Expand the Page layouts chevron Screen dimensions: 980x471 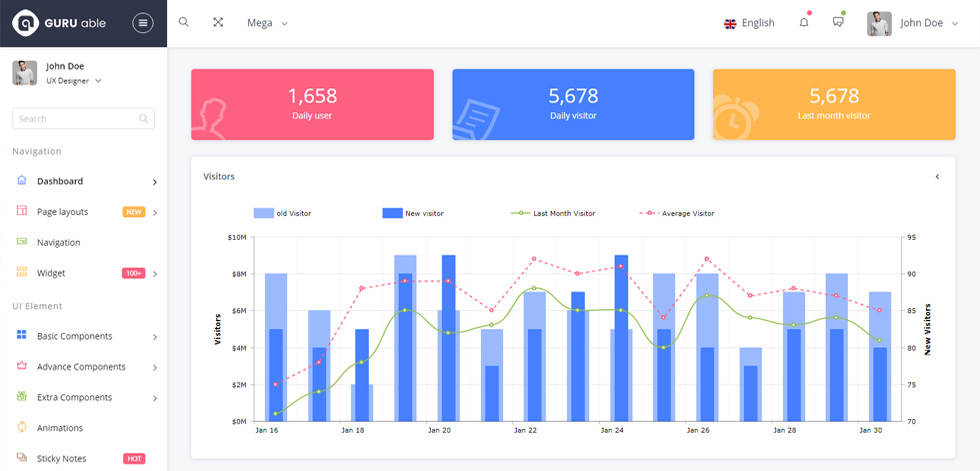tap(154, 212)
